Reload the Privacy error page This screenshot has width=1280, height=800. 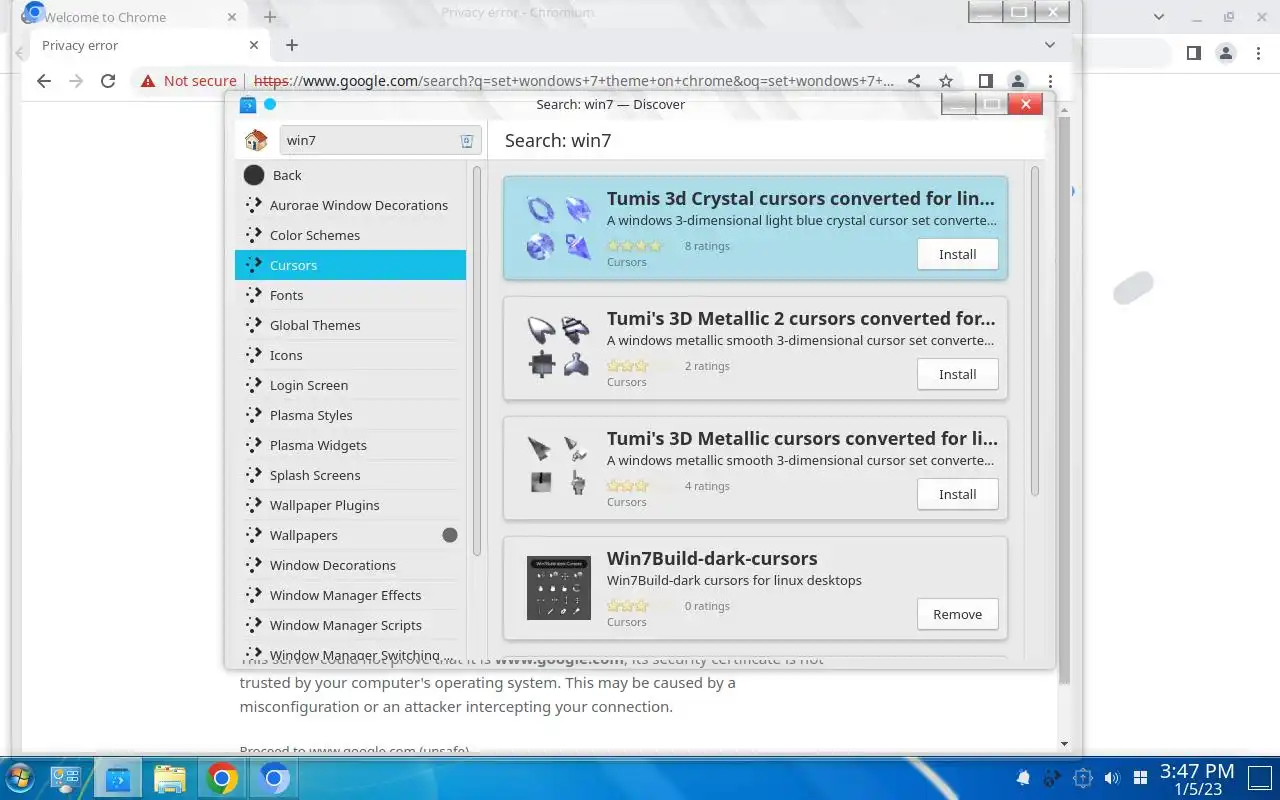108,81
